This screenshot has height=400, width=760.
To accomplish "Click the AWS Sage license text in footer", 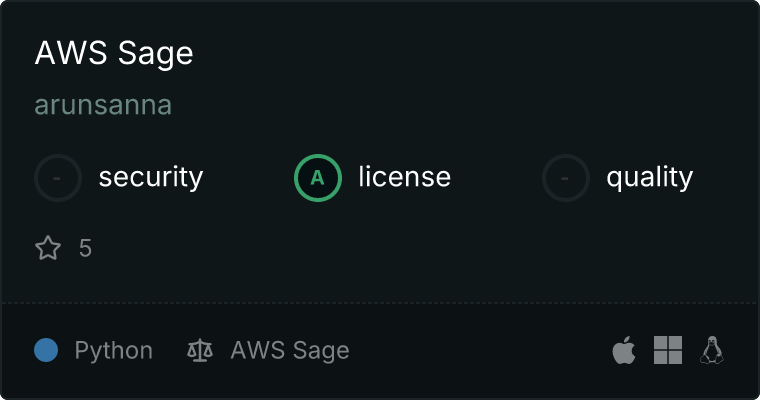I will (290, 351).
